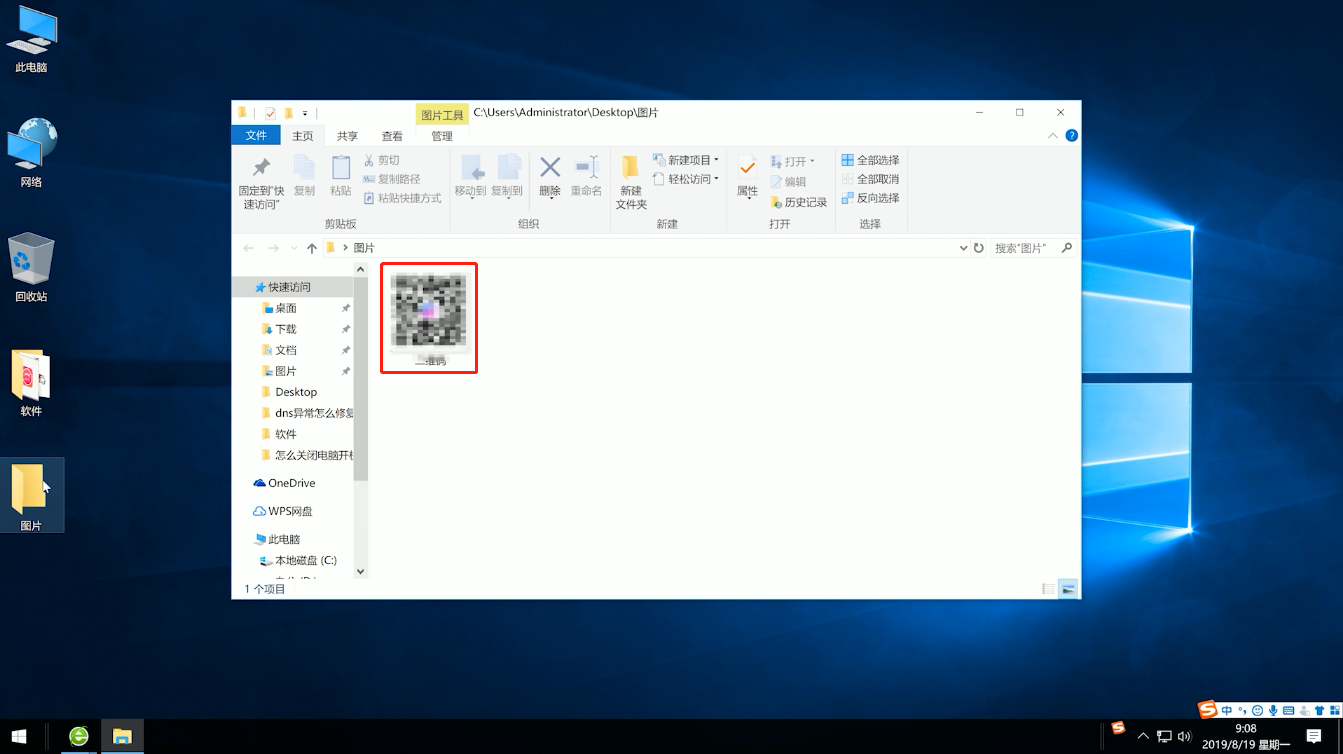Open the 轻松访问 dropdown

[686, 179]
